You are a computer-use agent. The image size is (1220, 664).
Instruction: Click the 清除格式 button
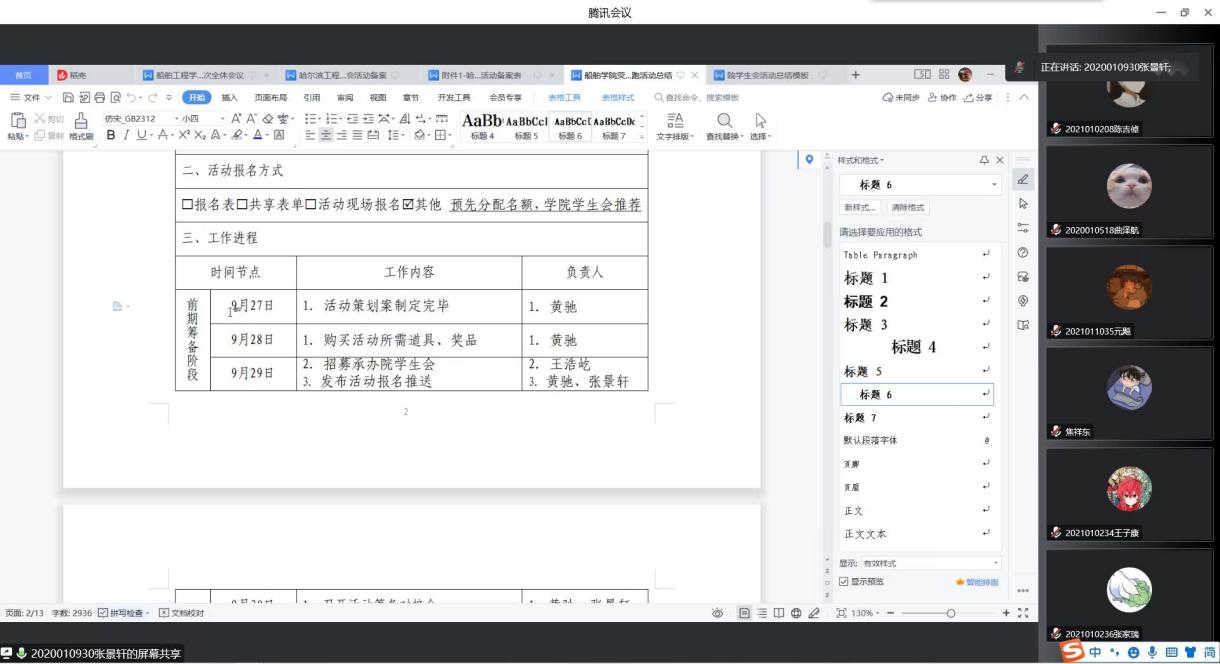pos(907,208)
